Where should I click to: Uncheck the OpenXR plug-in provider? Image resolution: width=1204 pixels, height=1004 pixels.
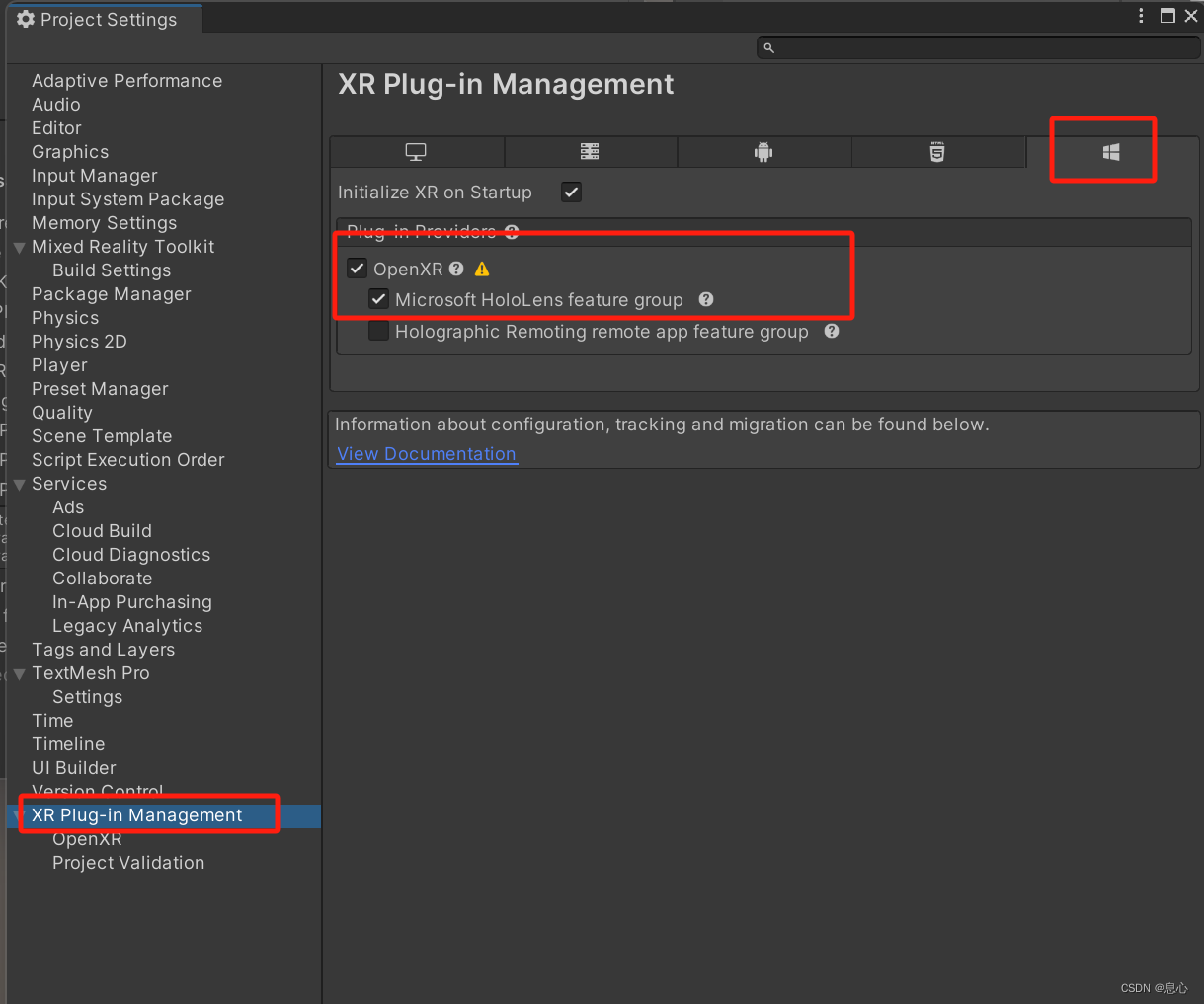click(x=357, y=268)
